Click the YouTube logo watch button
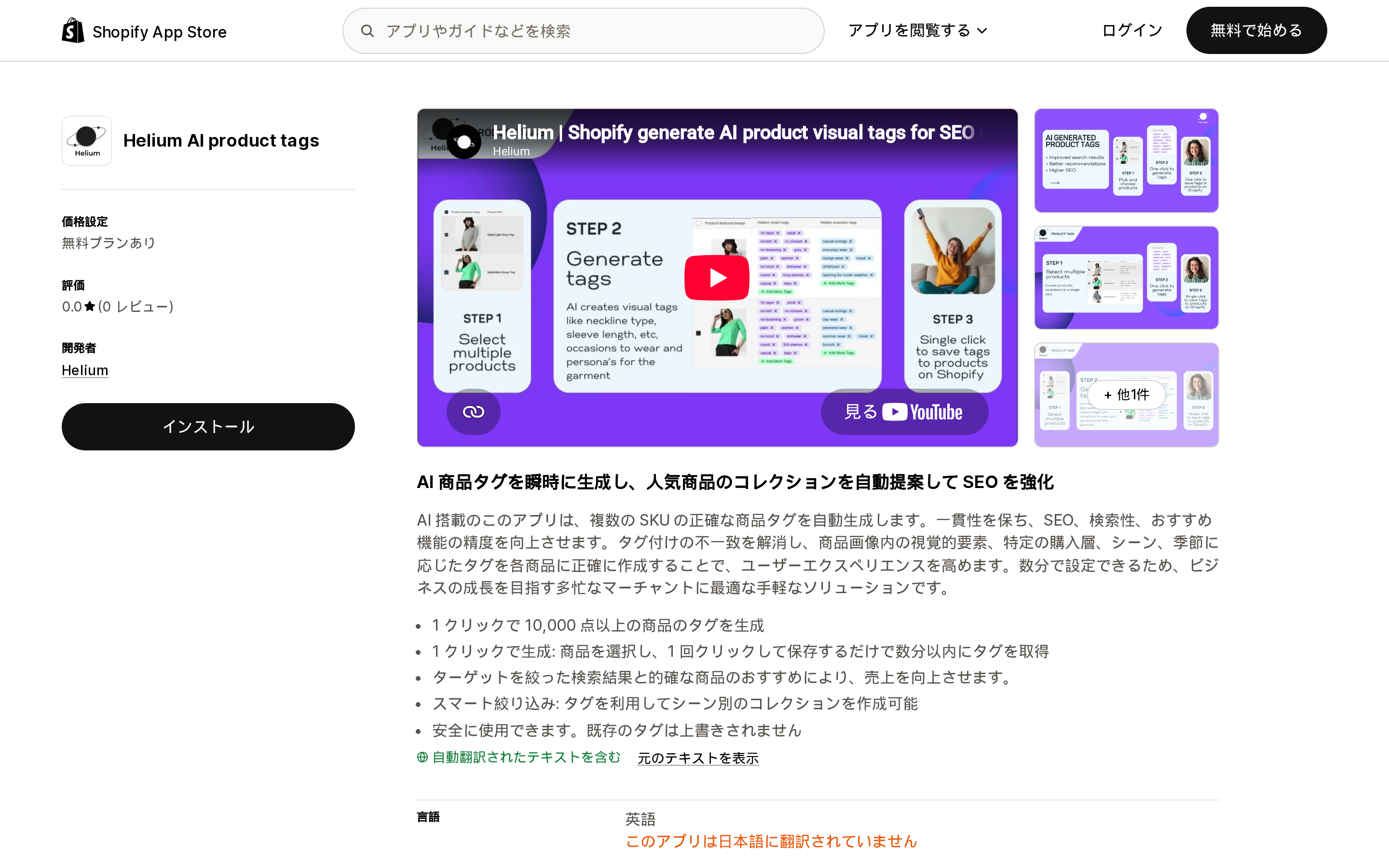The height and width of the screenshot is (868, 1389). pyautogui.click(x=904, y=412)
